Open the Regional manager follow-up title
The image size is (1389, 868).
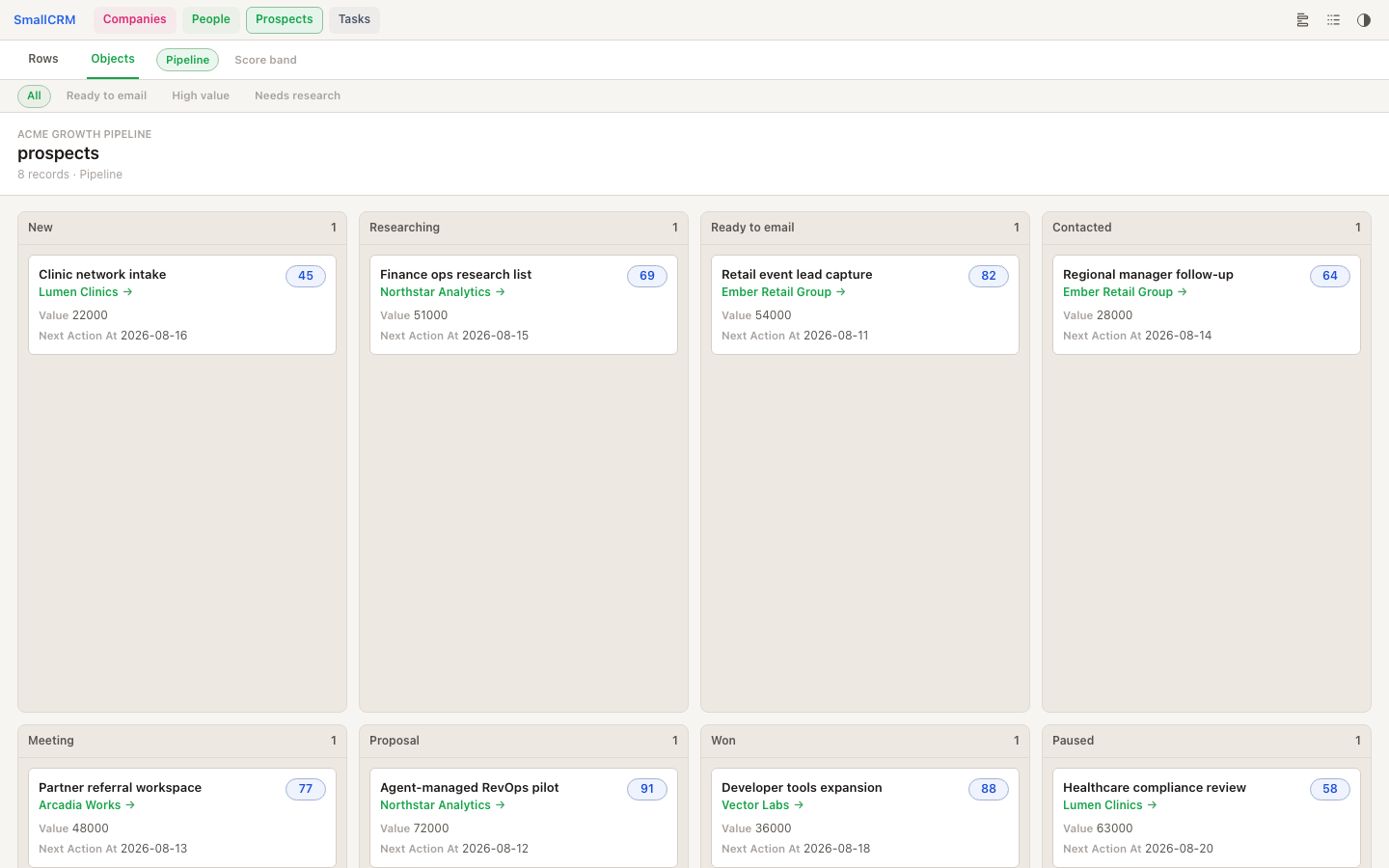pyautogui.click(x=1148, y=275)
